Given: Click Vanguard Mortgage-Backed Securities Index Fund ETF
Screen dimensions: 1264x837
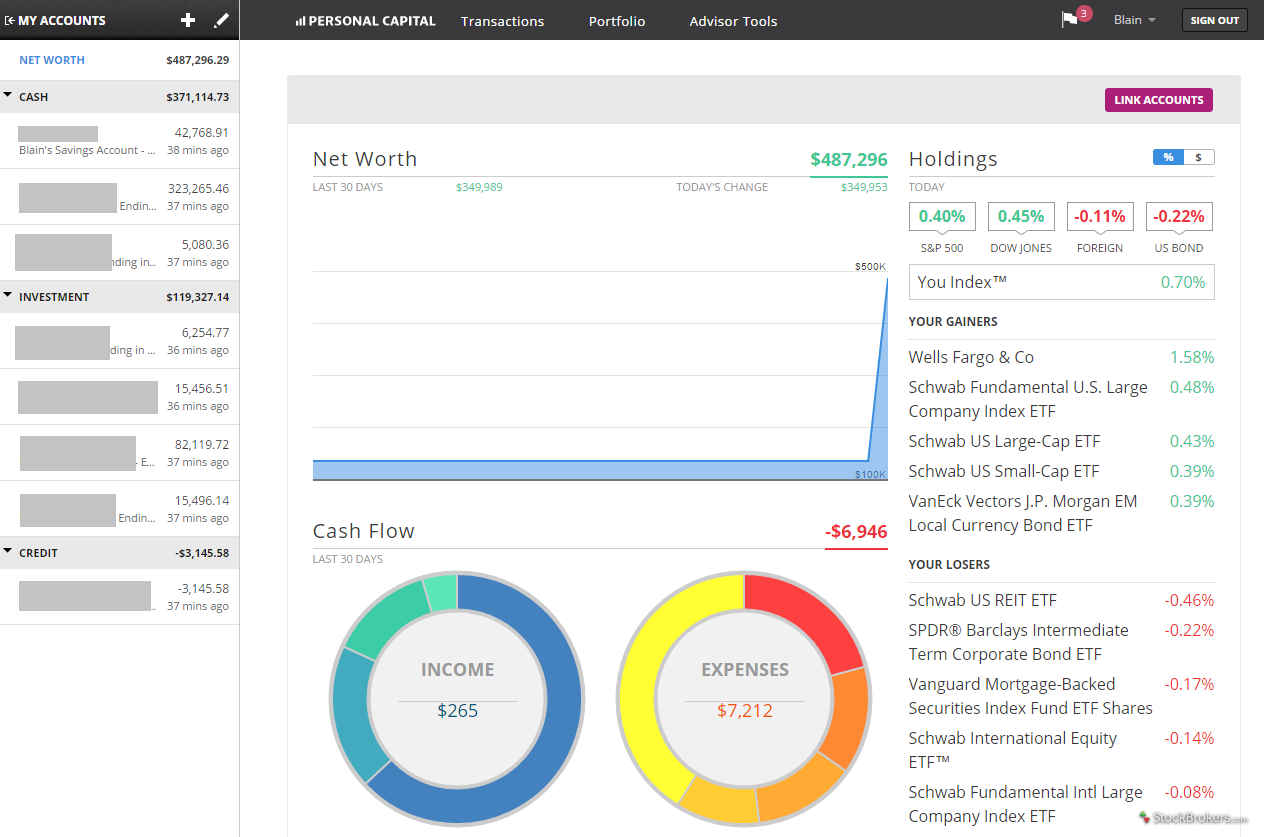Looking at the screenshot, I should (1031, 696).
